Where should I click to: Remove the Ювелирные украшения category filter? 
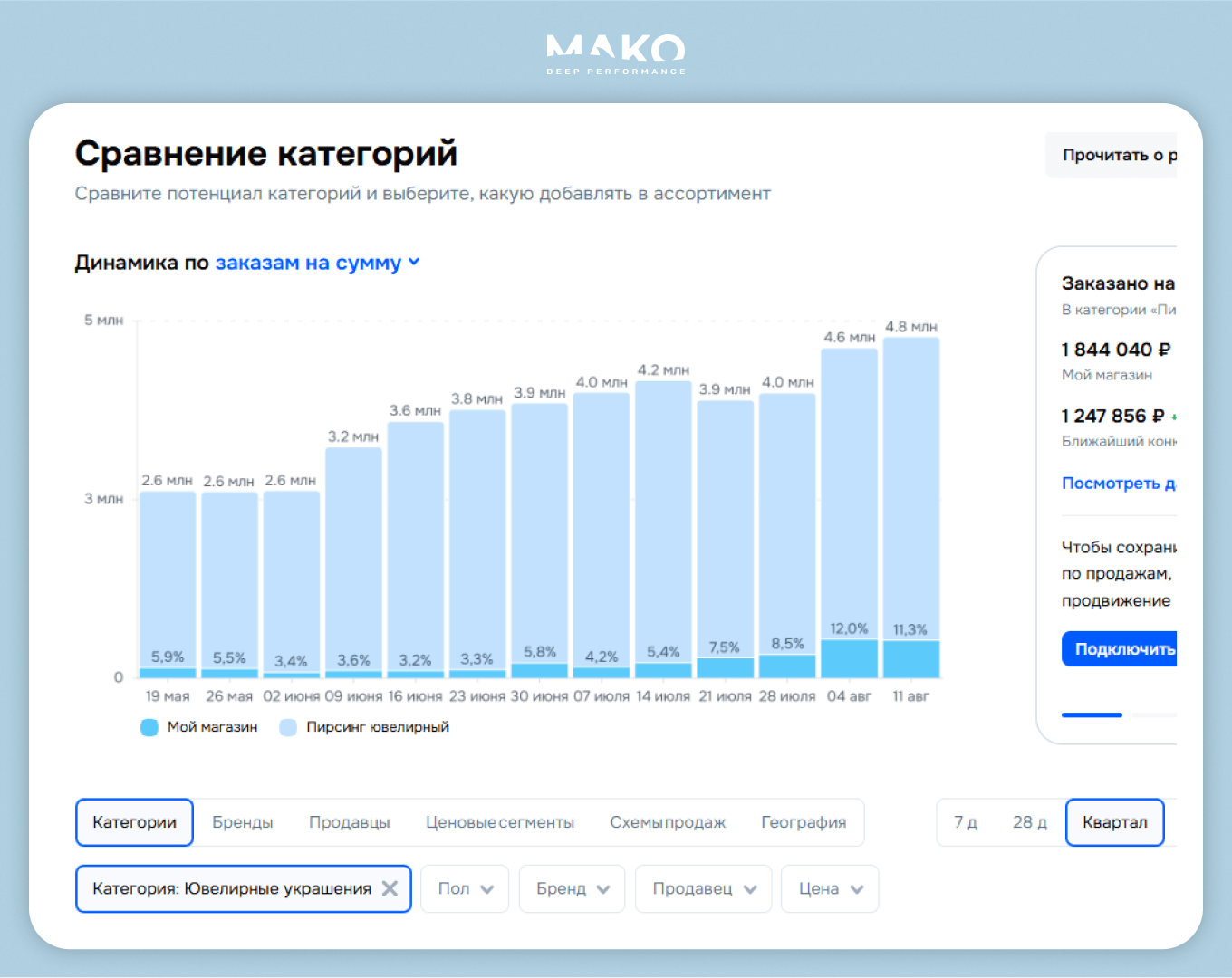tap(390, 888)
